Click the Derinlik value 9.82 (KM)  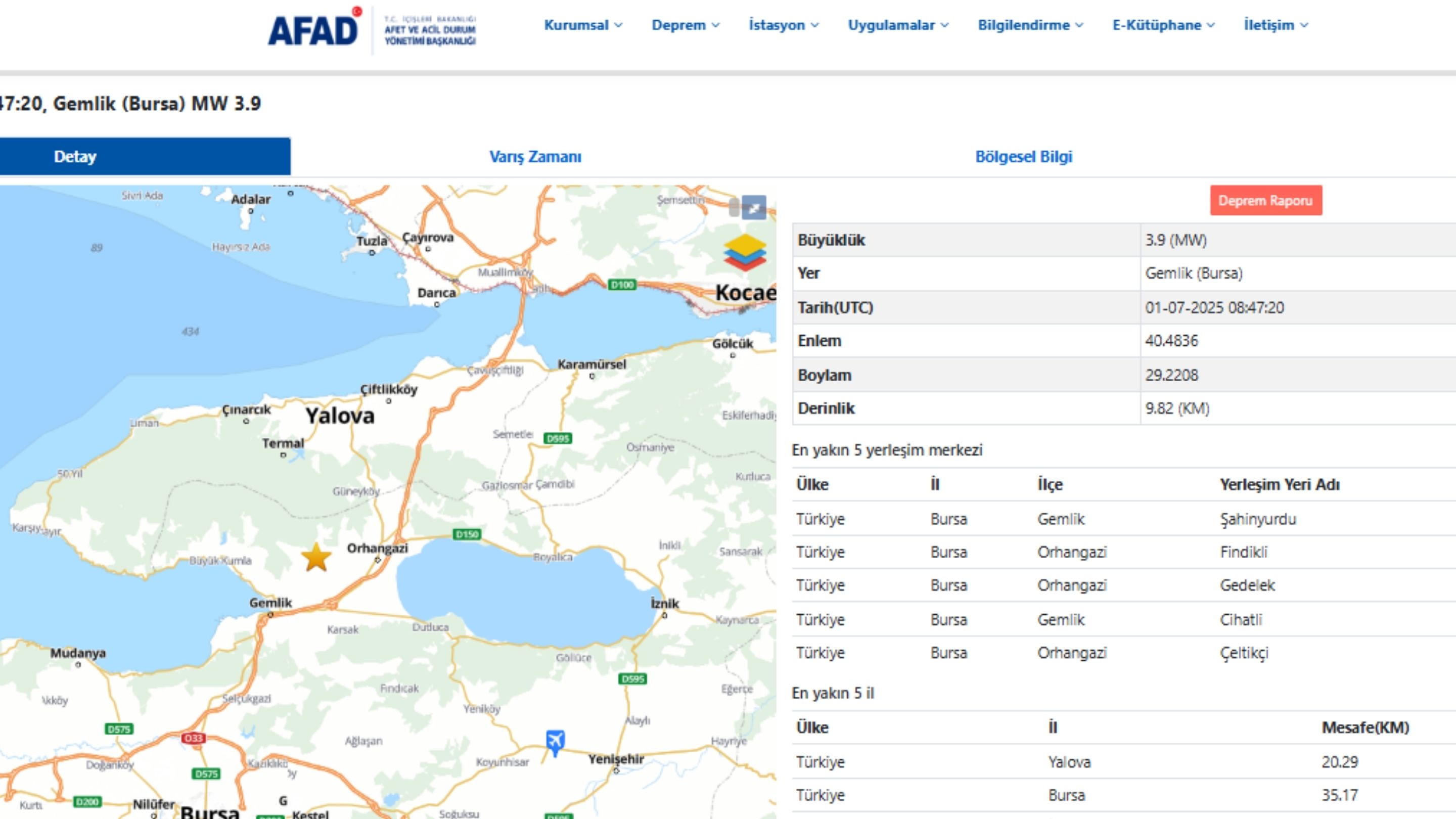point(1177,408)
